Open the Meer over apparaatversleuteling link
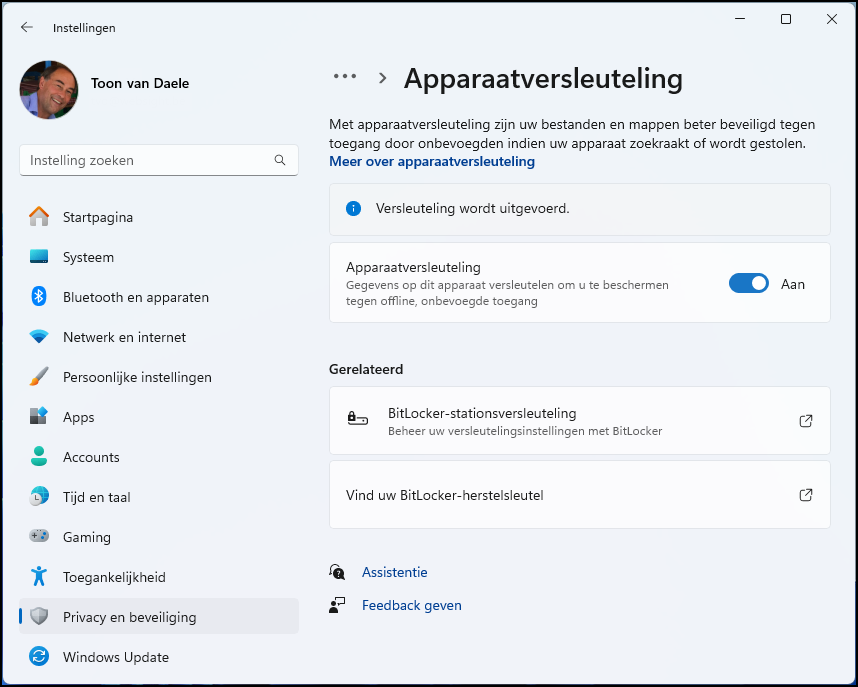 (x=432, y=161)
